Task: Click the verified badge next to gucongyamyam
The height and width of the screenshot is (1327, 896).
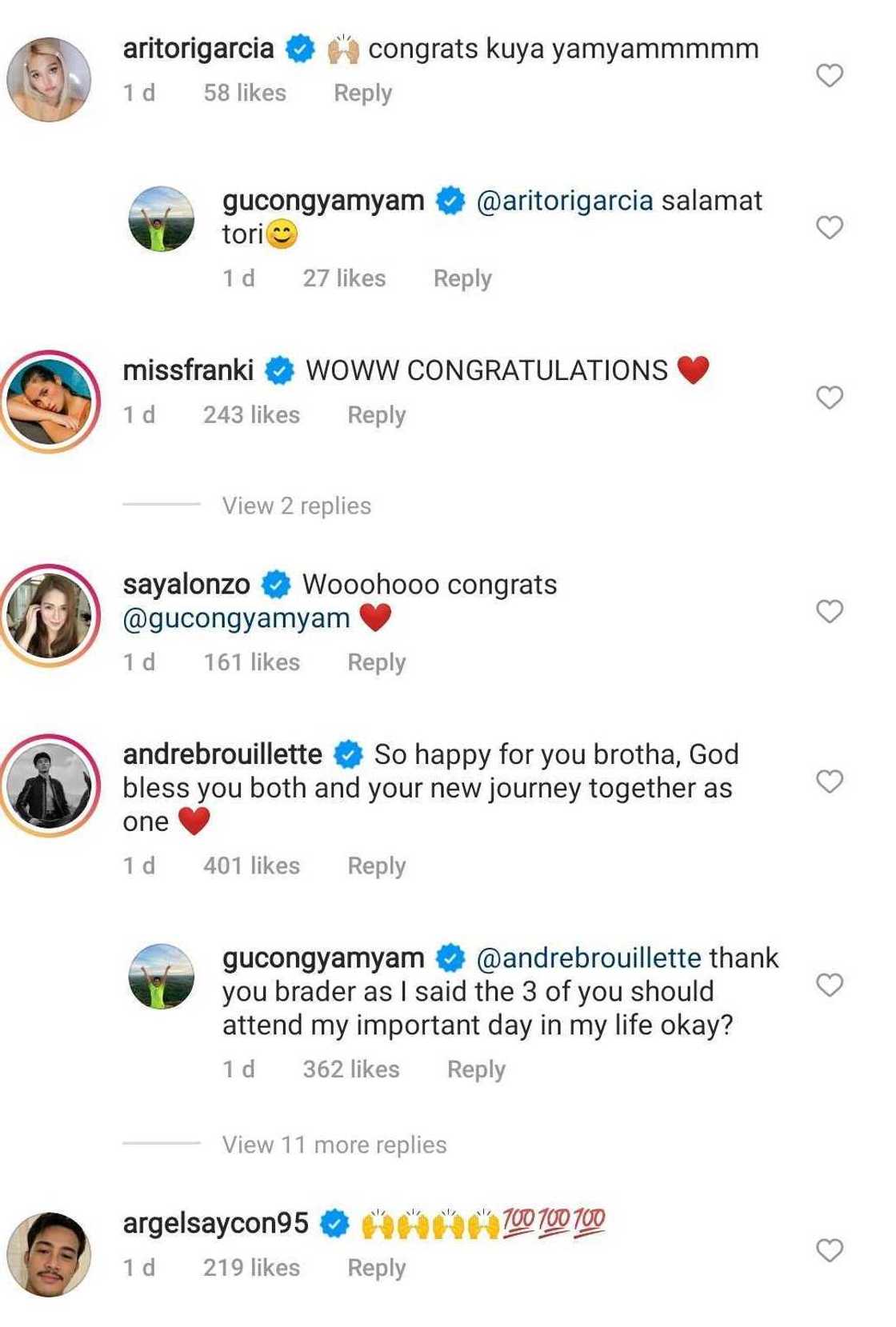Action: pyautogui.click(x=450, y=202)
